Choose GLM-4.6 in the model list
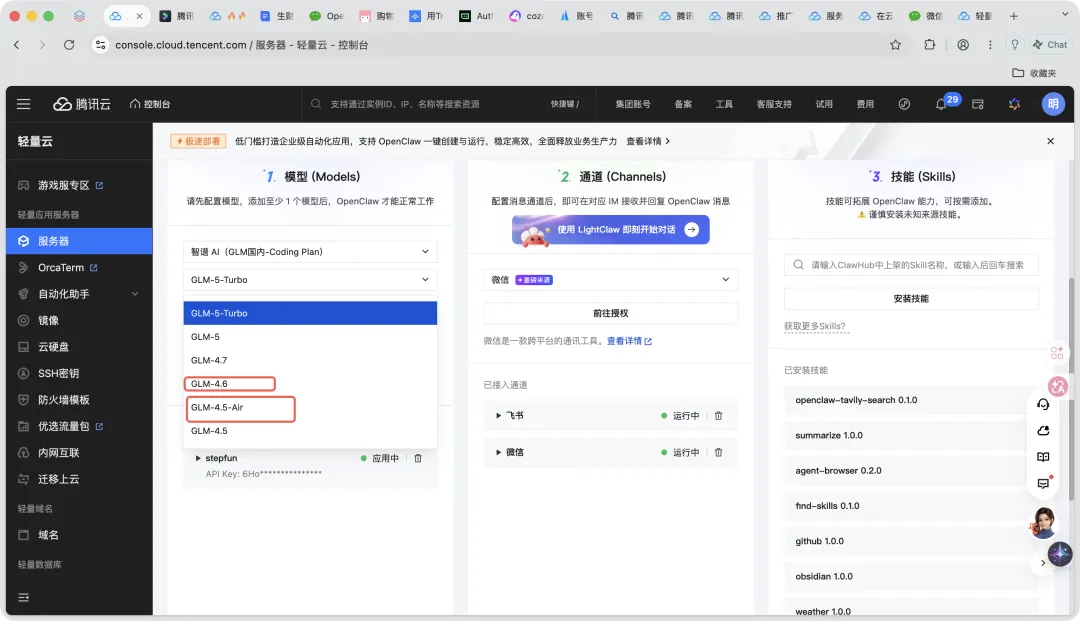The height and width of the screenshot is (621, 1080). pyautogui.click(x=310, y=383)
